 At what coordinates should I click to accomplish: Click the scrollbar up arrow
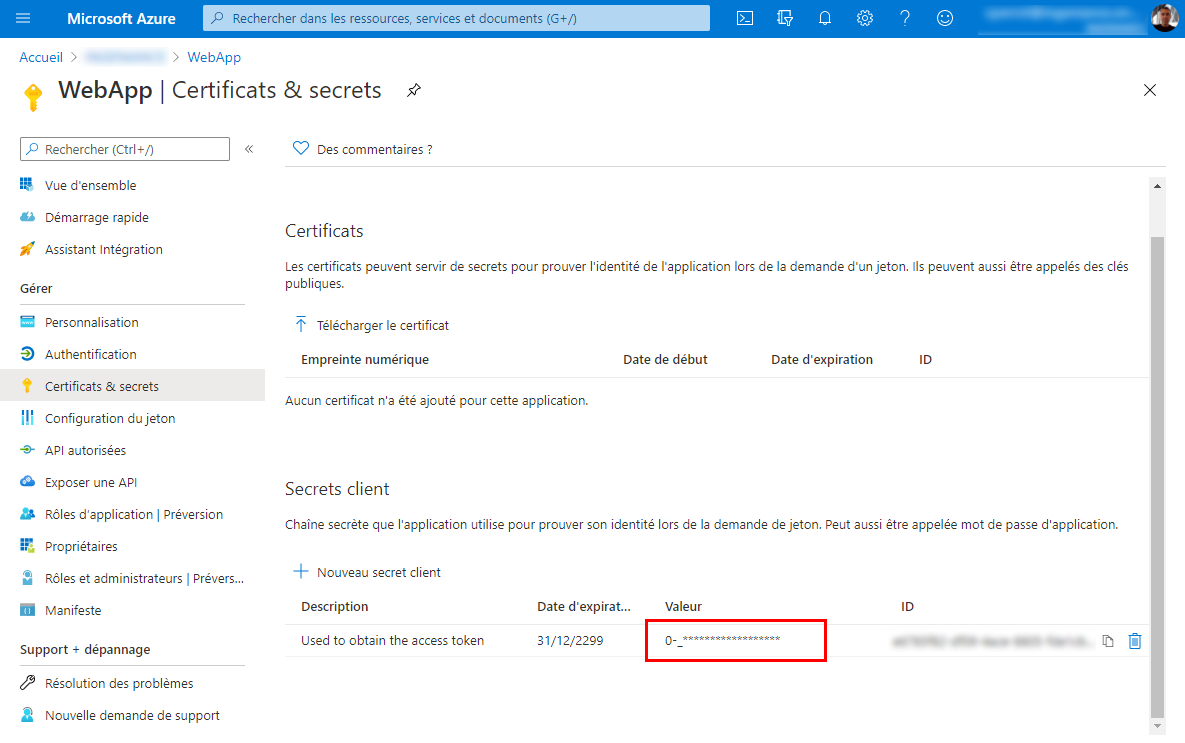point(1157,186)
